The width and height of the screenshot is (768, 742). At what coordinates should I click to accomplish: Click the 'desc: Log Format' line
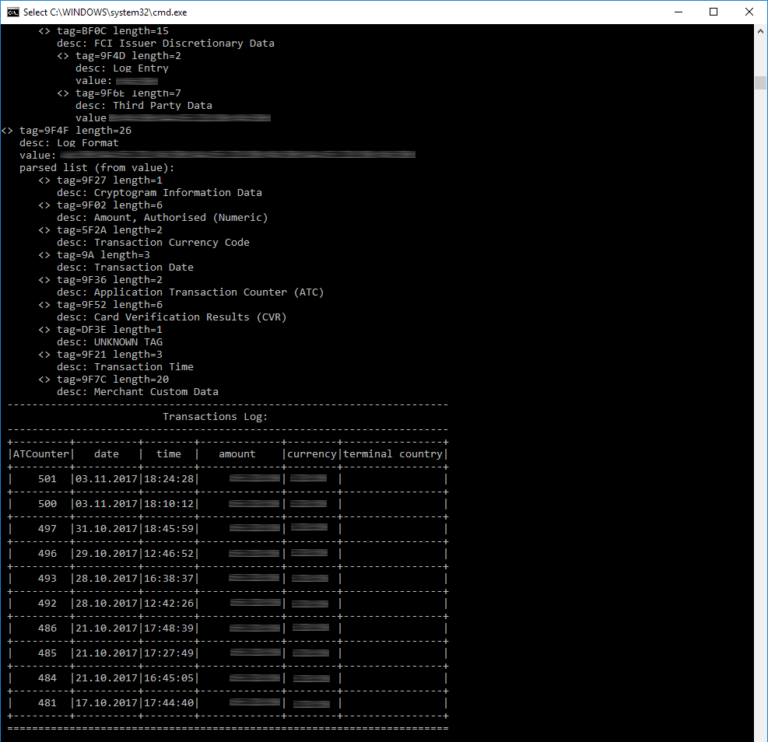(x=69, y=143)
